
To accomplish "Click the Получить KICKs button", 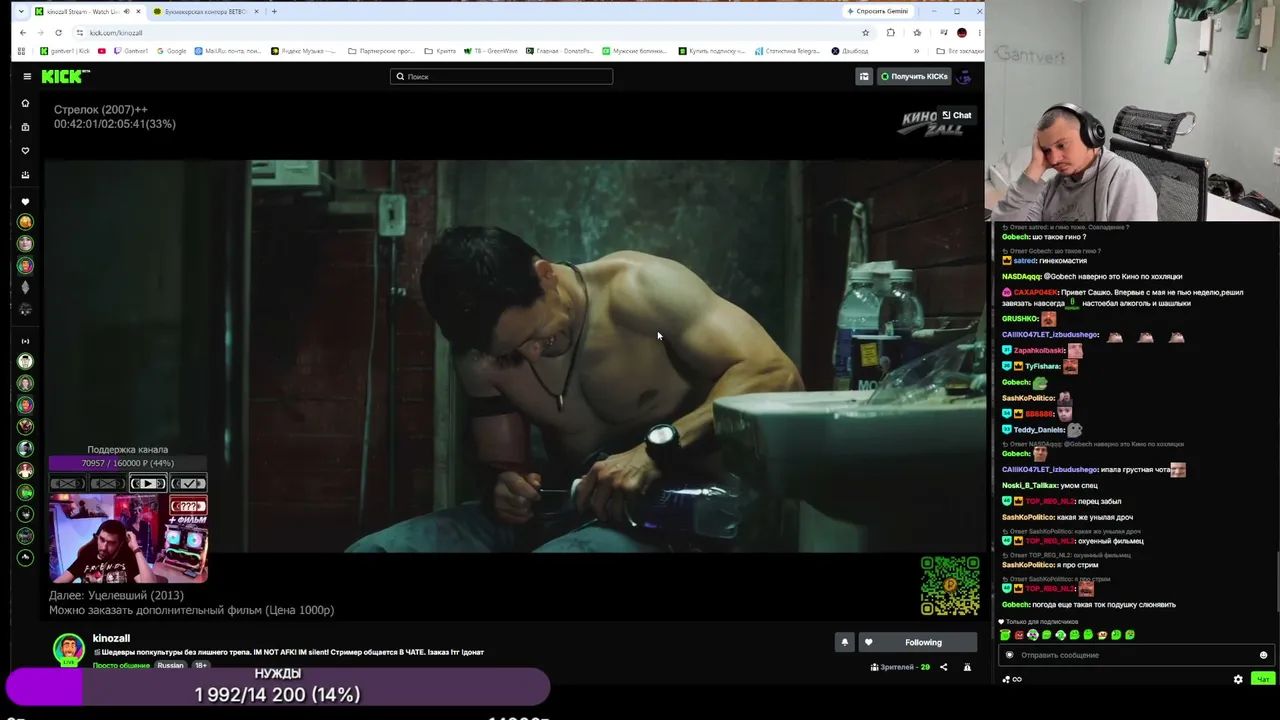I will 914,76.
